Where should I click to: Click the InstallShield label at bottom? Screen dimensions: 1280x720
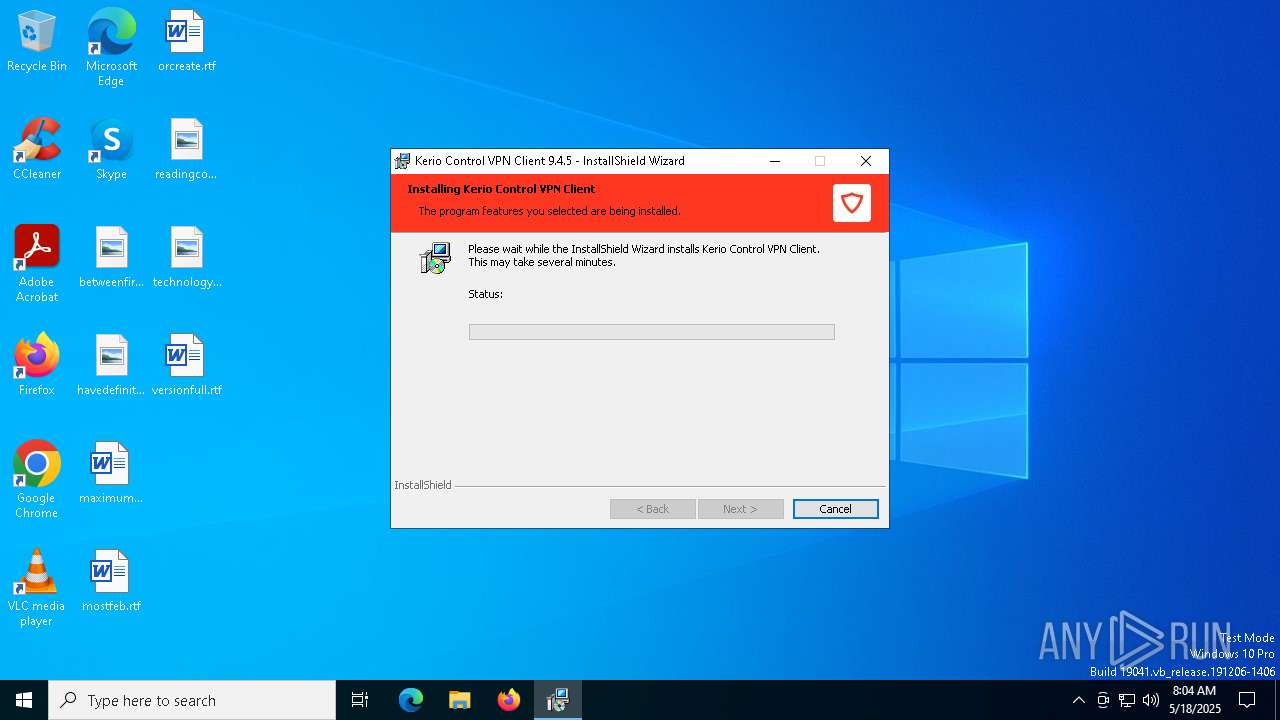pos(423,485)
